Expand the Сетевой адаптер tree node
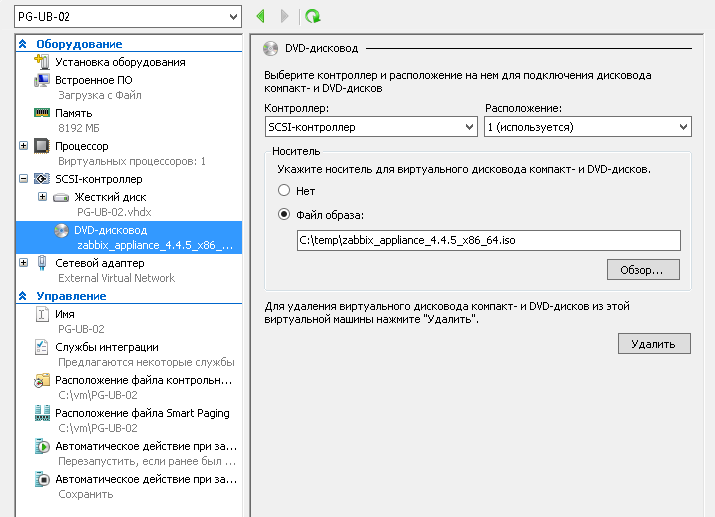The height and width of the screenshot is (517, 715). 24,263
